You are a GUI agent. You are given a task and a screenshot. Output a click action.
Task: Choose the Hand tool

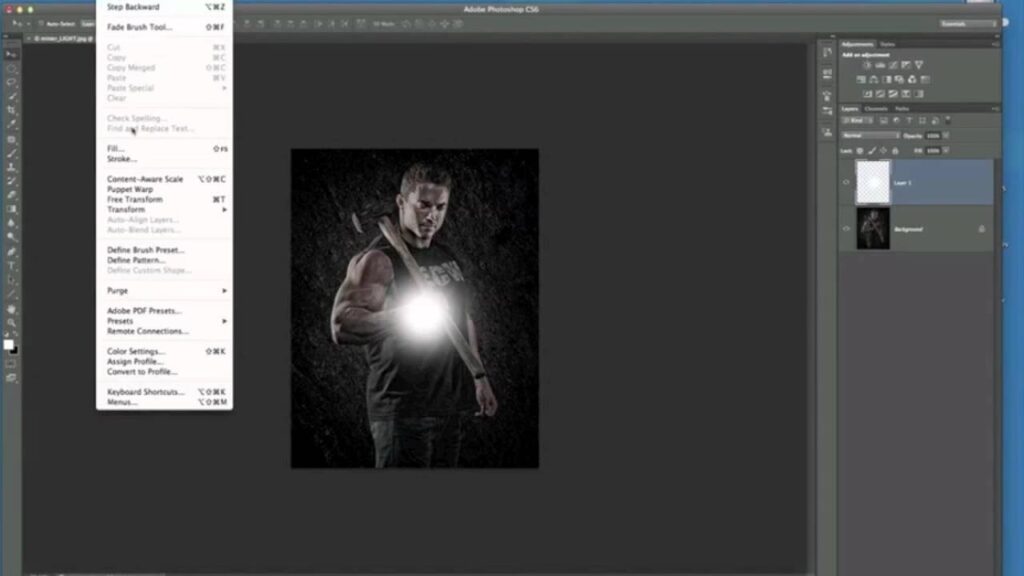pos(11,309)
